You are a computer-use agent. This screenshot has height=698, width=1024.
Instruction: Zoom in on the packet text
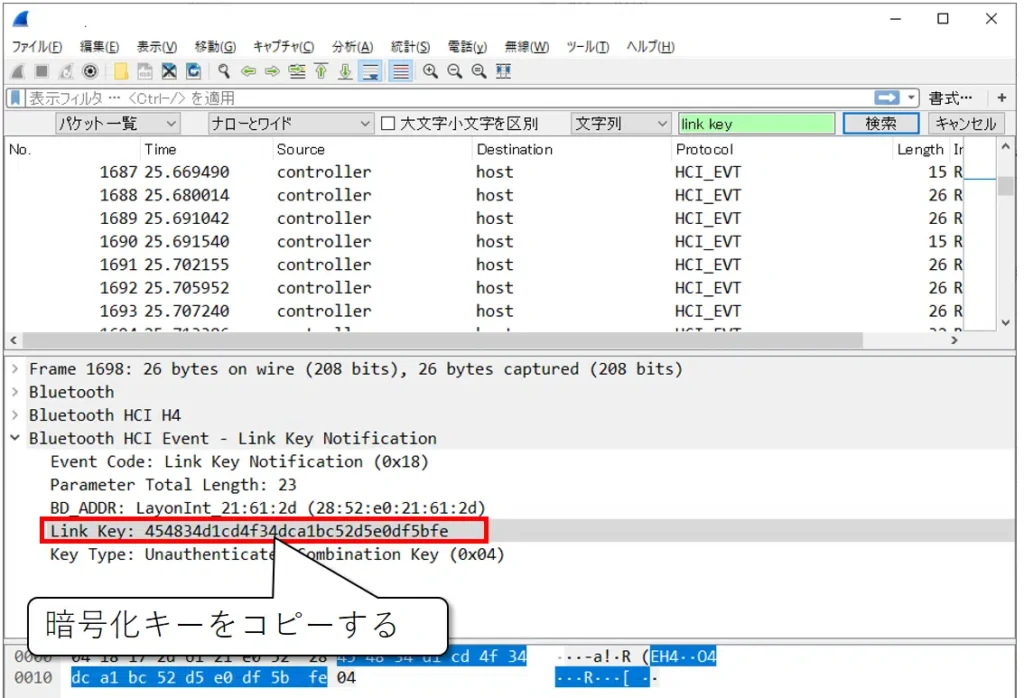pyautogui.click(x=430, y=71)
